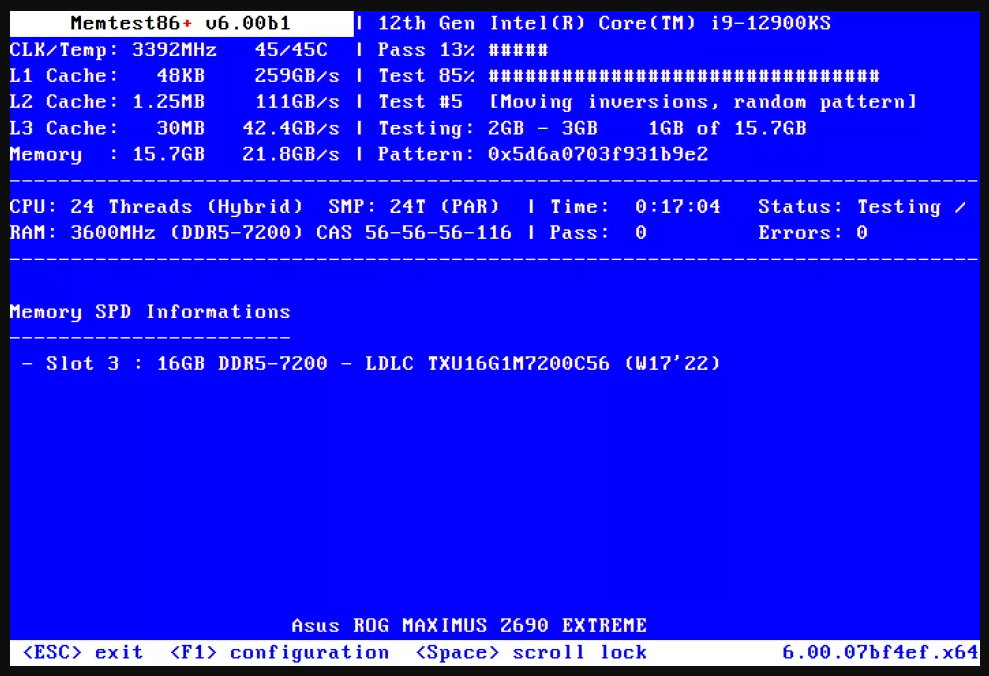Click the Status: Testing indicator
Viewport: 989px width, 676px height.
click(x=862, y=207)
